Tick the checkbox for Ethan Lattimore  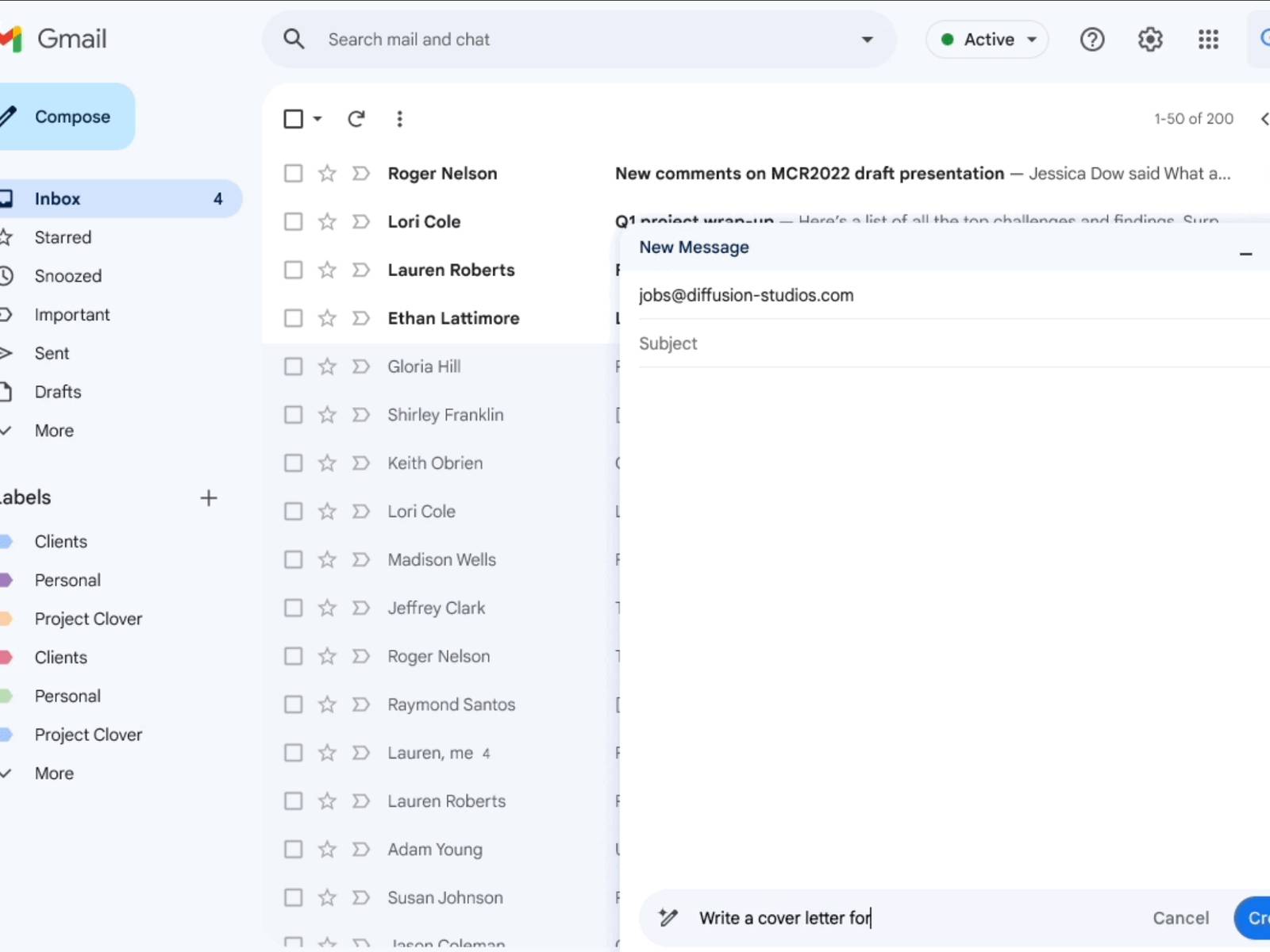[x=294, y=318]
